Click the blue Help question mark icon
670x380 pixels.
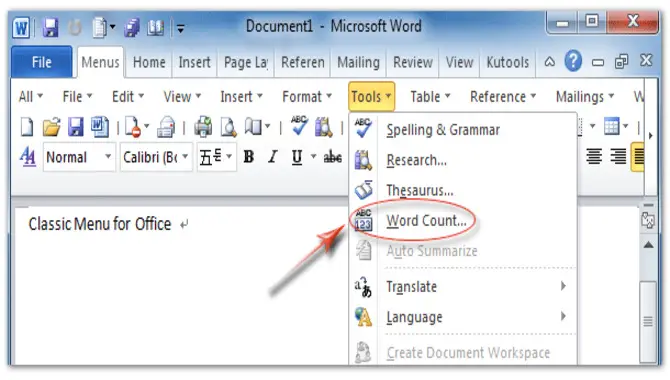pos(573,62)
